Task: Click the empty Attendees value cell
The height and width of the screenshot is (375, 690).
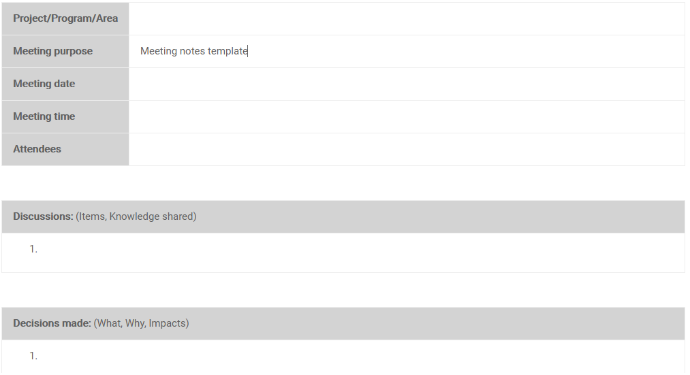Action: tap(407, 149)
